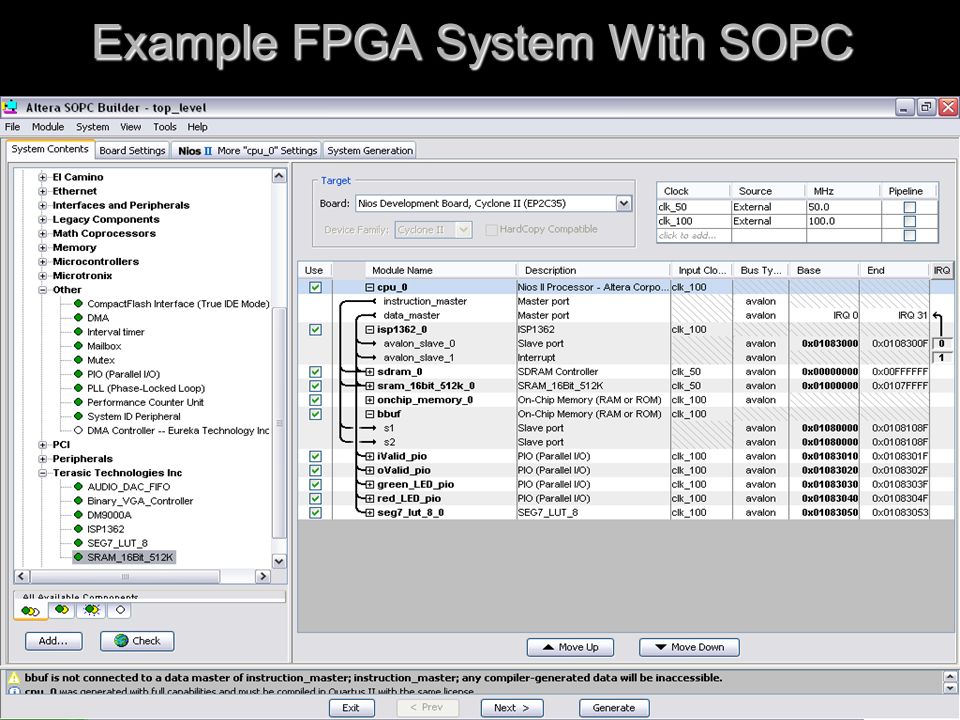Open the Module menu

[x=48, y=127]
